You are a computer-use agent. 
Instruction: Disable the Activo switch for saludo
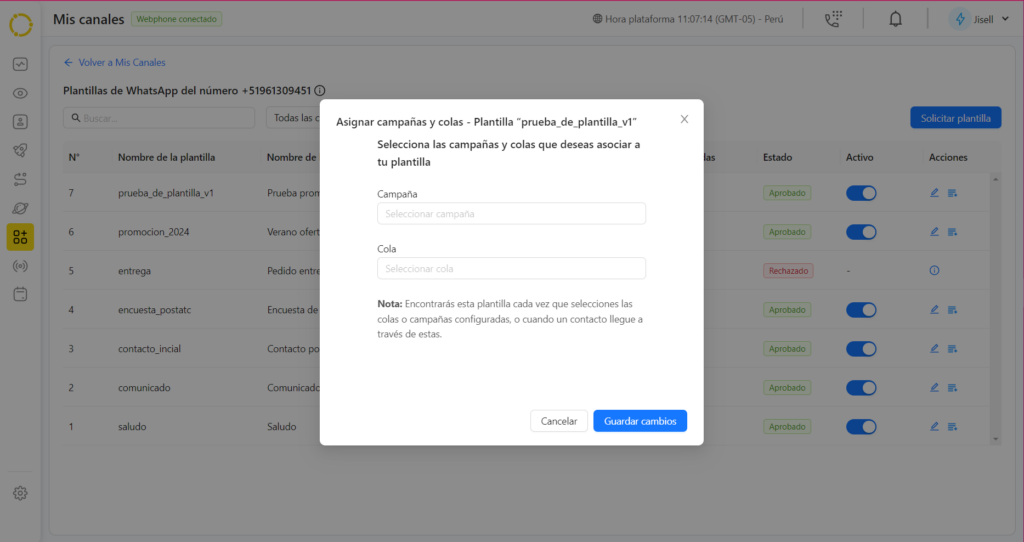coord(861,426)
